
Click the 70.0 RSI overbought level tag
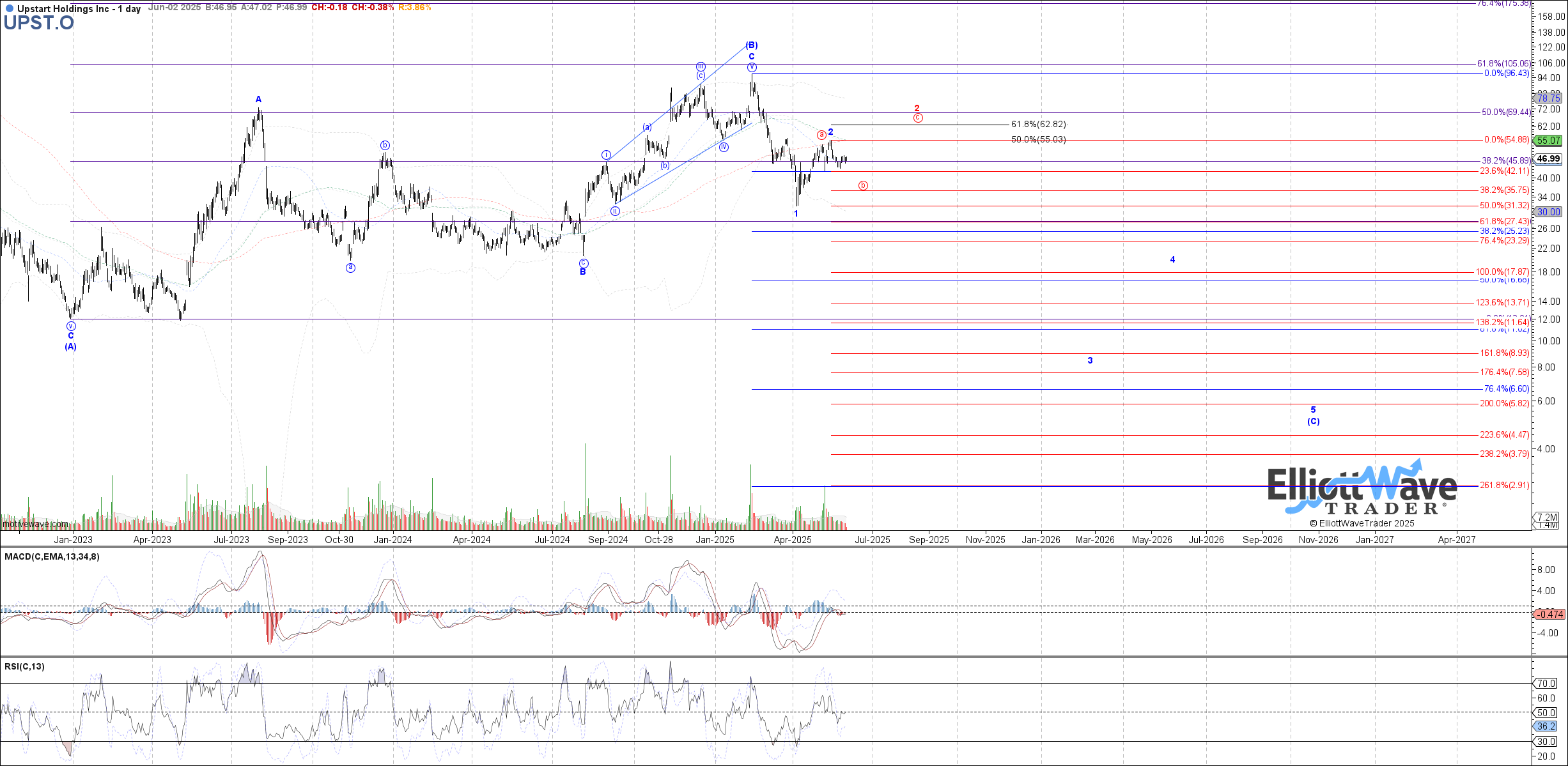(1546, 684)
